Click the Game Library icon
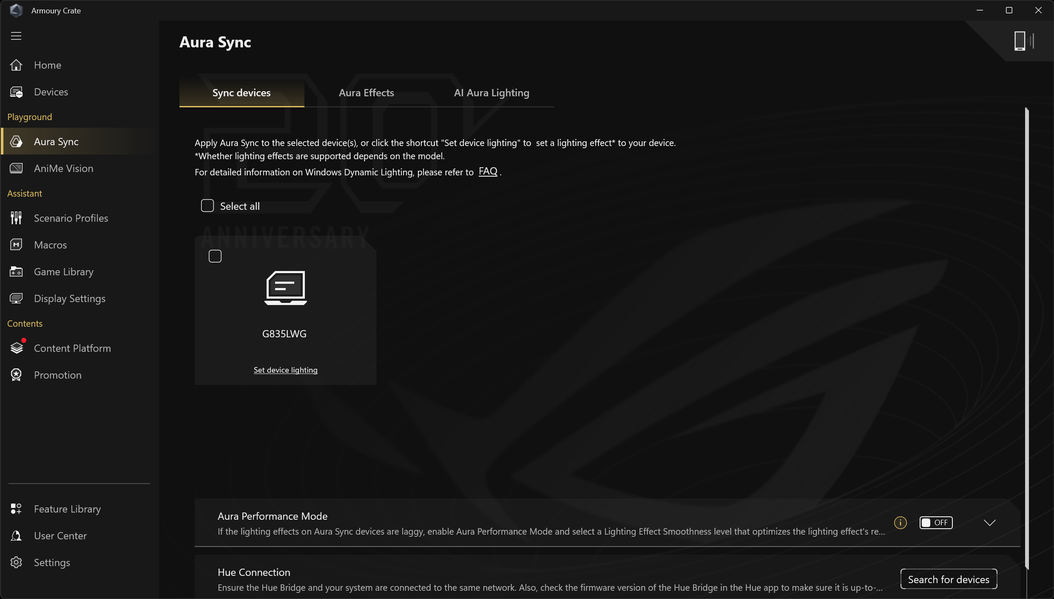 tap(16, 272)
